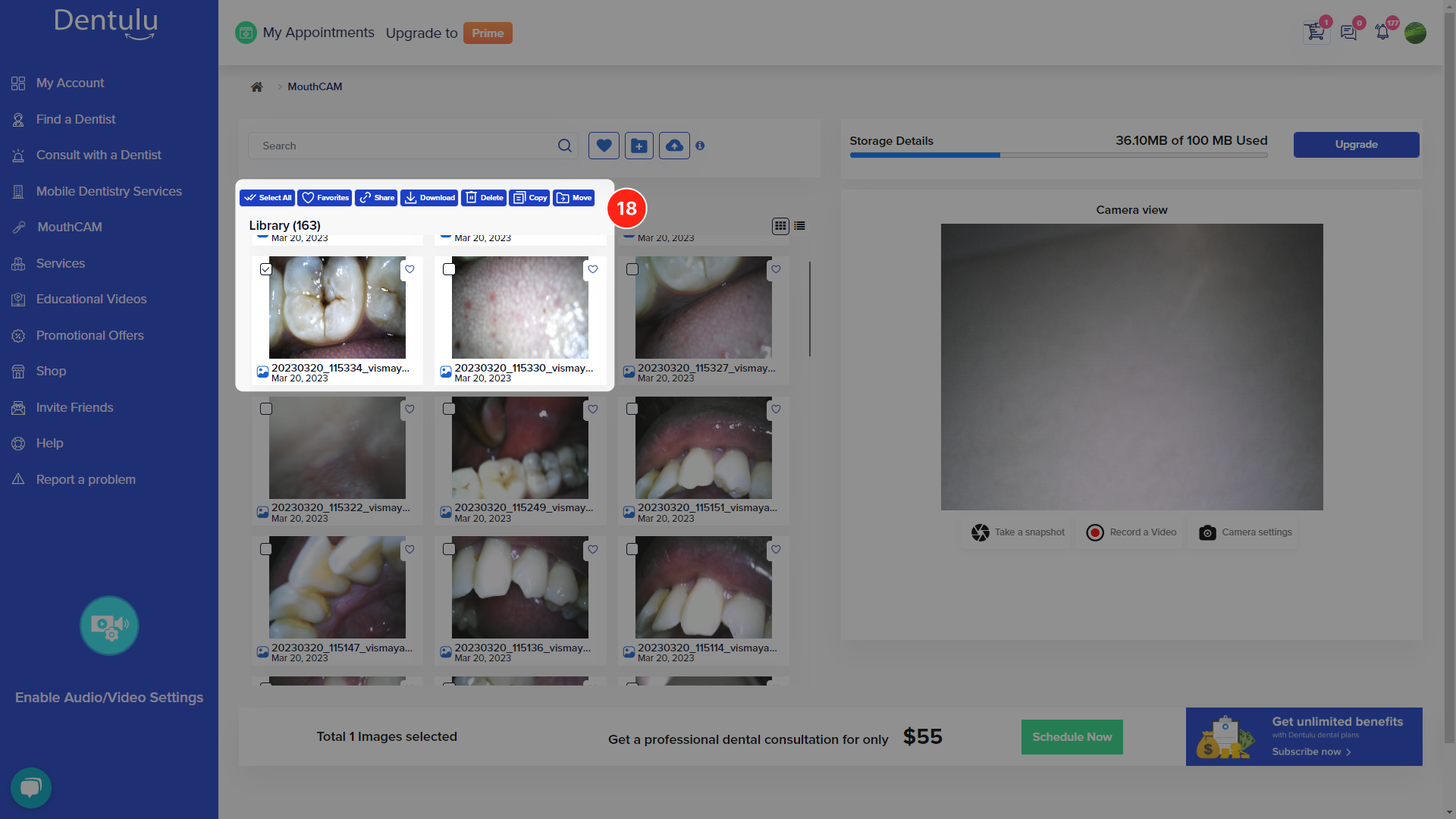Open Promotional Offers in sidebar

(89, 335)
